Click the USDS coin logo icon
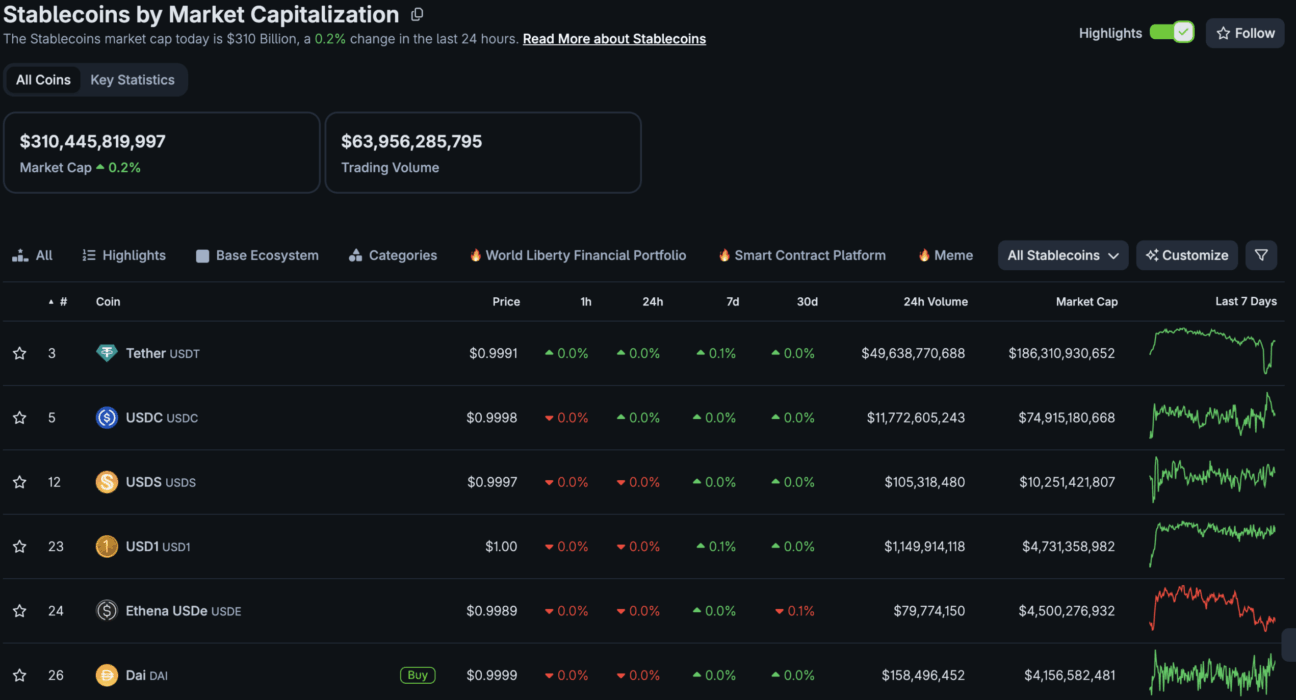 pyautogui.click(x=107, y=482)
